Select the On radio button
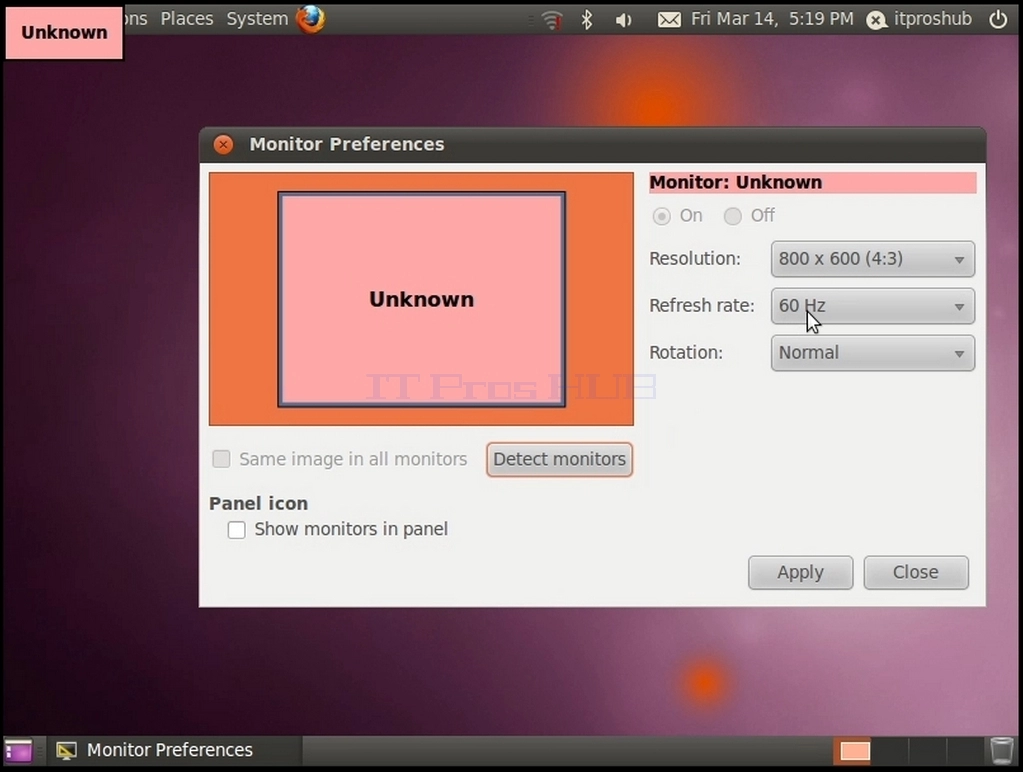 coord(662,216)
